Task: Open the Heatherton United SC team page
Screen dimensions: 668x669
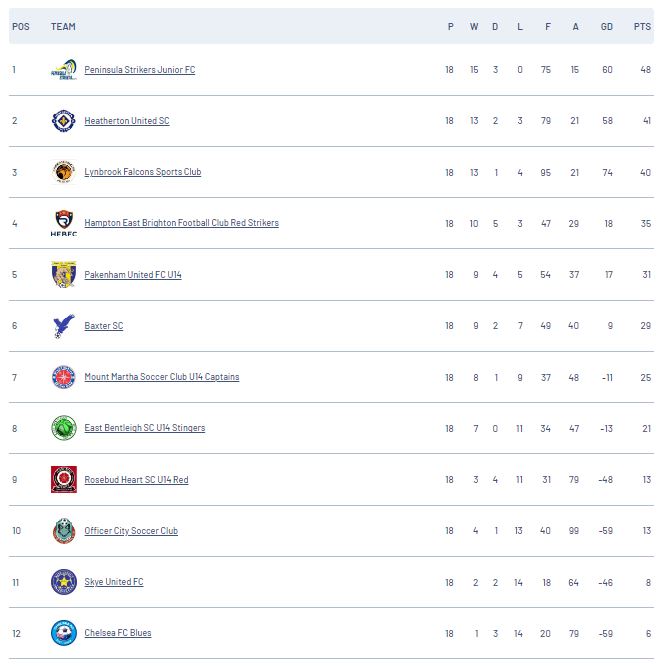Action: coord(127,121)
